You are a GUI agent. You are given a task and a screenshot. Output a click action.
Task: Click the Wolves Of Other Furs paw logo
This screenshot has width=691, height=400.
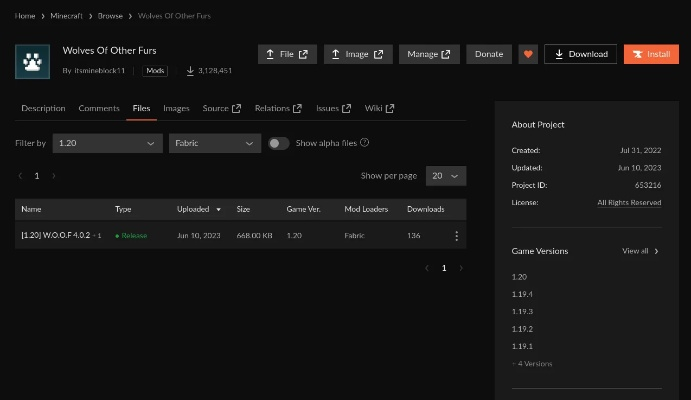[32, 61]
